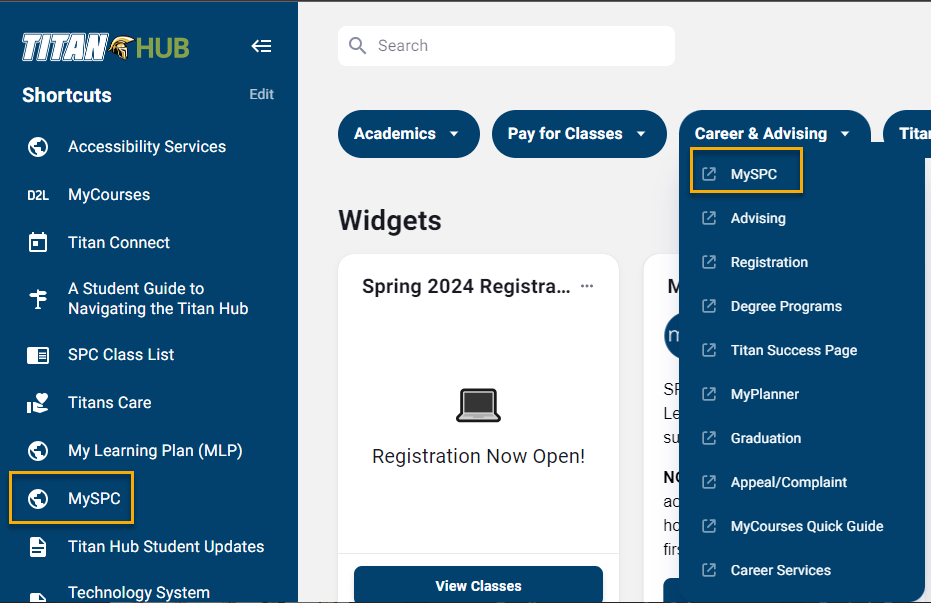Click the external-link icon beside Registration

[709, 262]
